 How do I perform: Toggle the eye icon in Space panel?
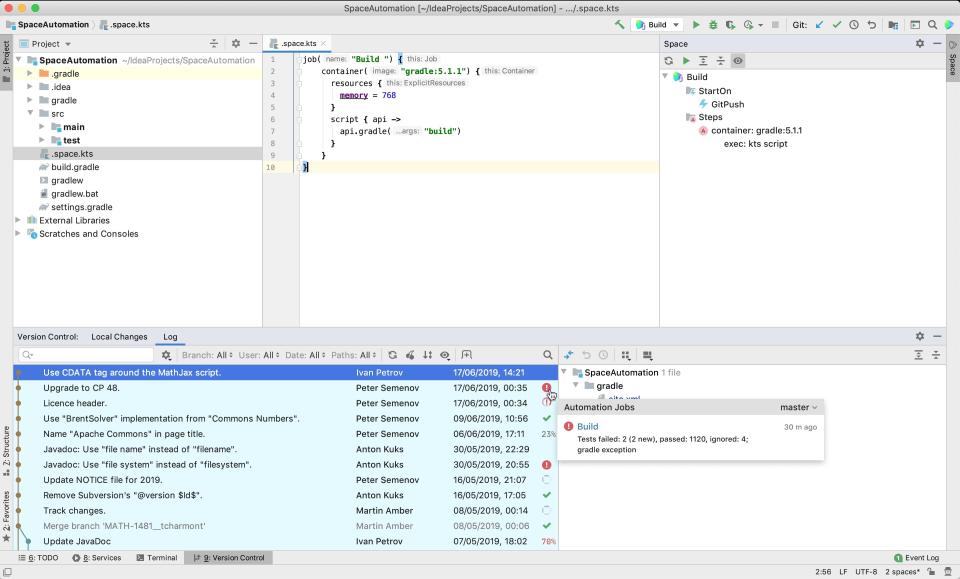737,61
